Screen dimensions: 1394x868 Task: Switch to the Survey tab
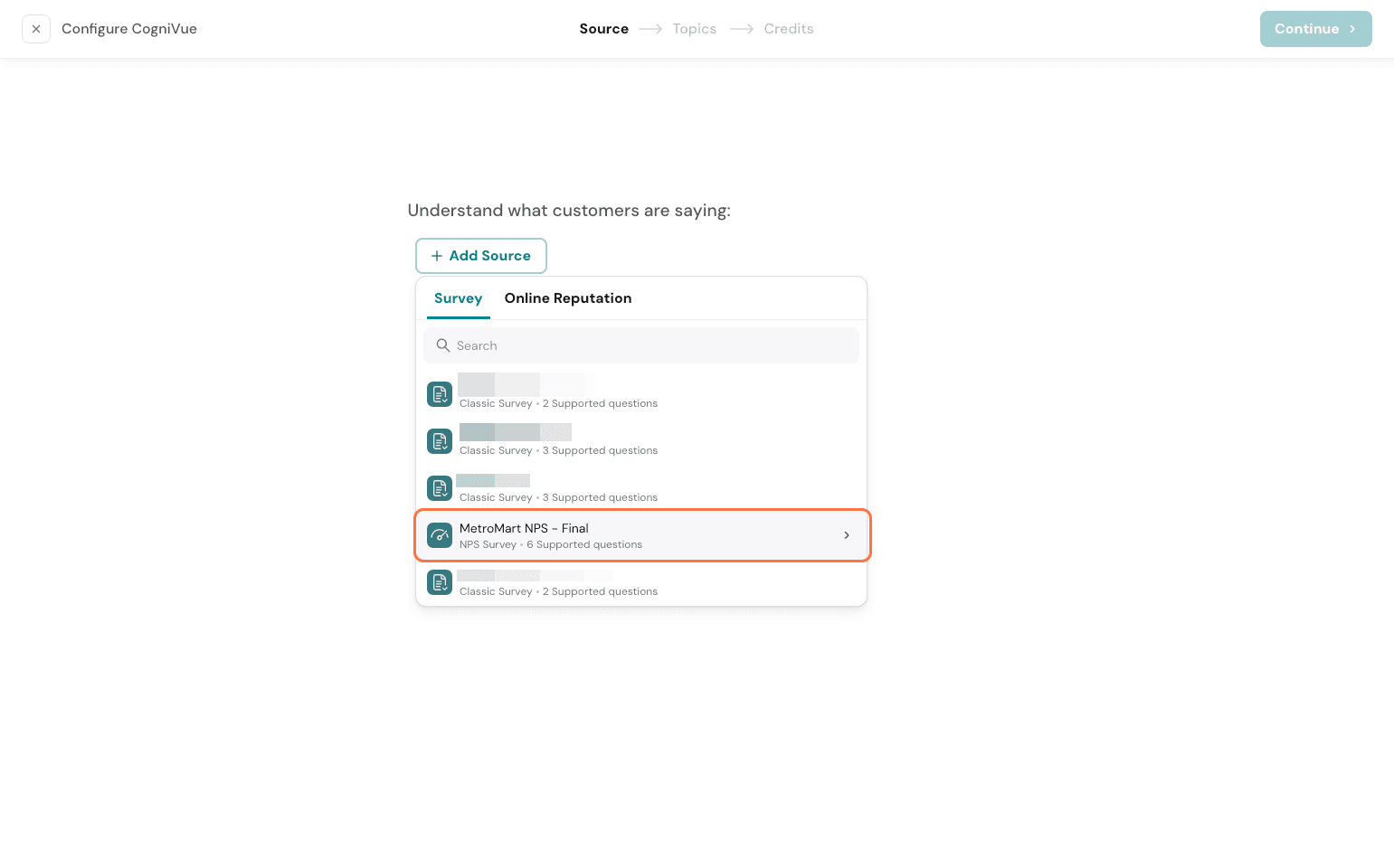458,298
